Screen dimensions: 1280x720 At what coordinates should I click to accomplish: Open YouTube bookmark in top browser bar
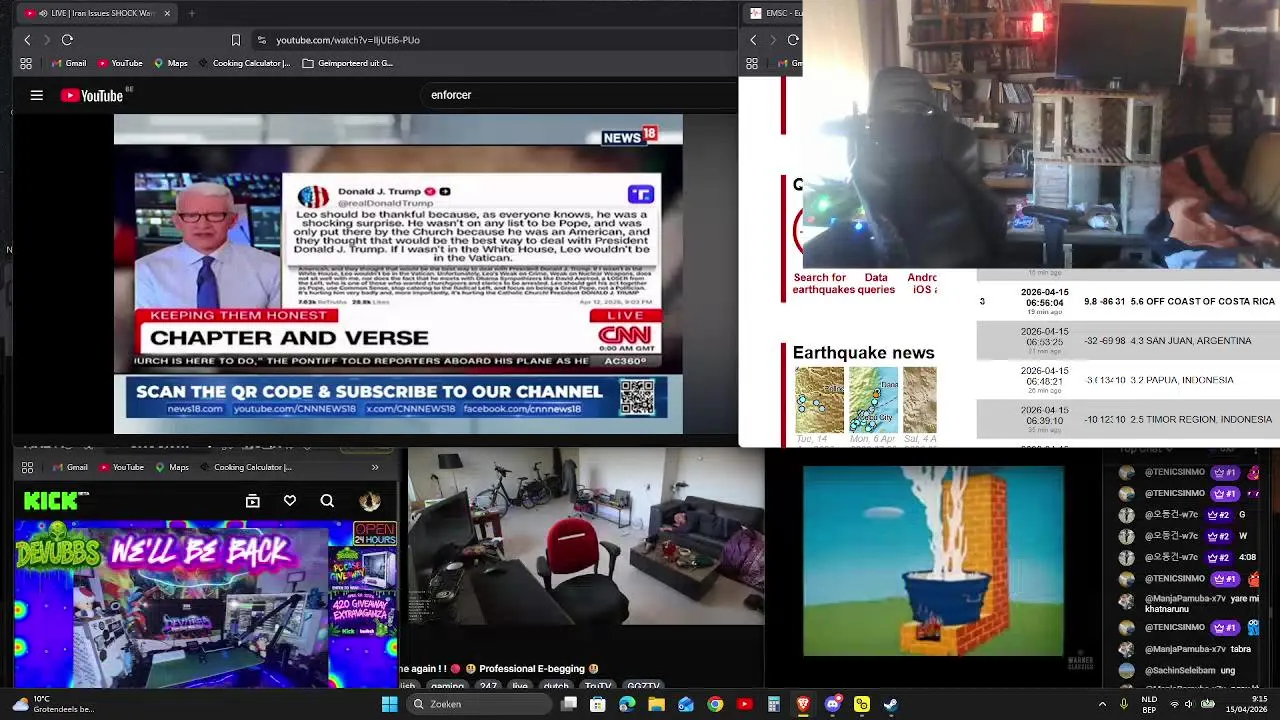click(x=119, y=63)
